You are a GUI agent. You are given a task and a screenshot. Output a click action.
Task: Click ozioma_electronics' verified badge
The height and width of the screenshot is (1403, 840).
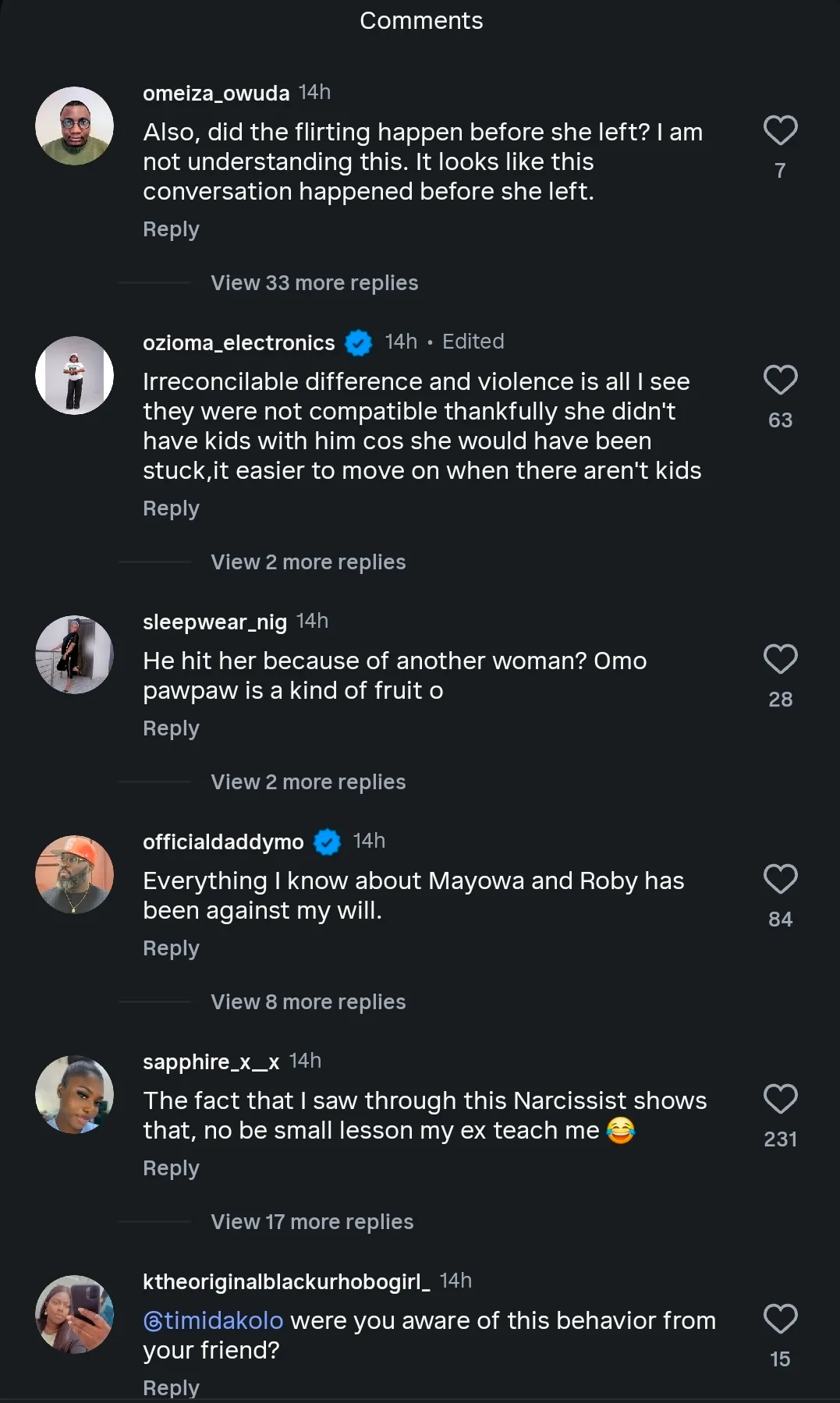pyautogui.click(x=359, y=342)
